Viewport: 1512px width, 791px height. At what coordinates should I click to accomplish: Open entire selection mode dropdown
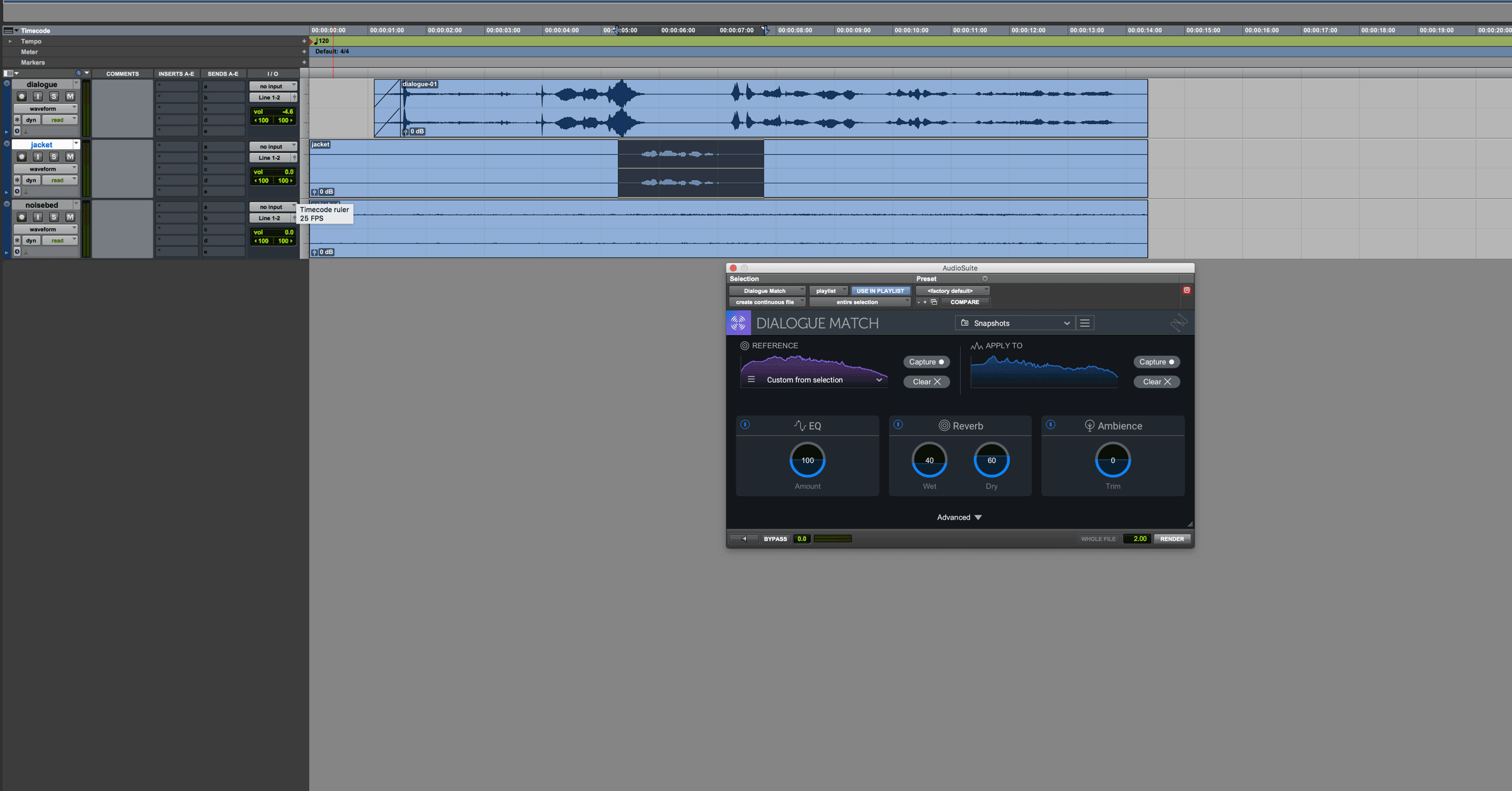click(859, 302)
